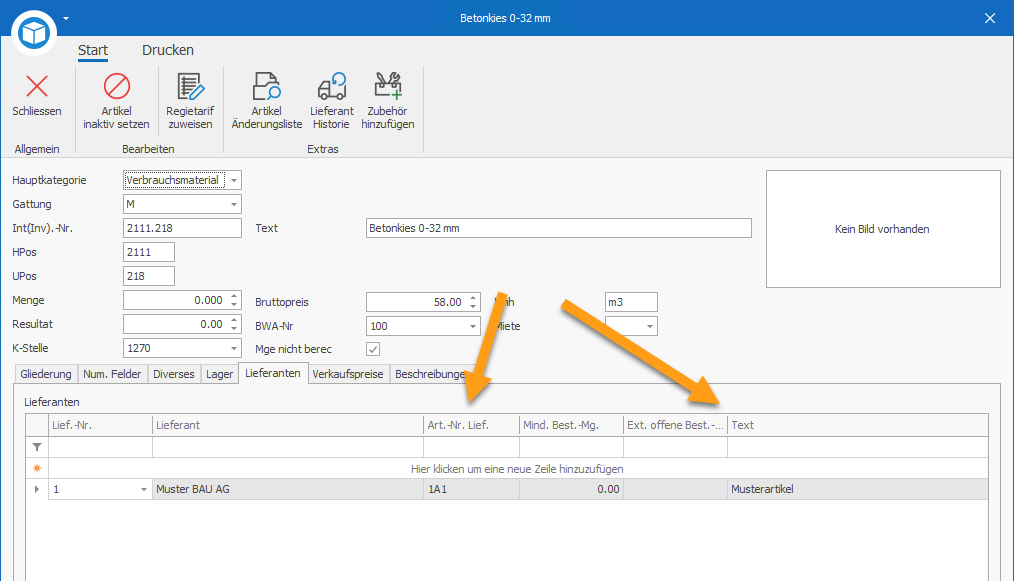Image resolution: width=1014 pixels, height=581 pixels.
Task: Open the Lager tab
Action: (219, 374)
